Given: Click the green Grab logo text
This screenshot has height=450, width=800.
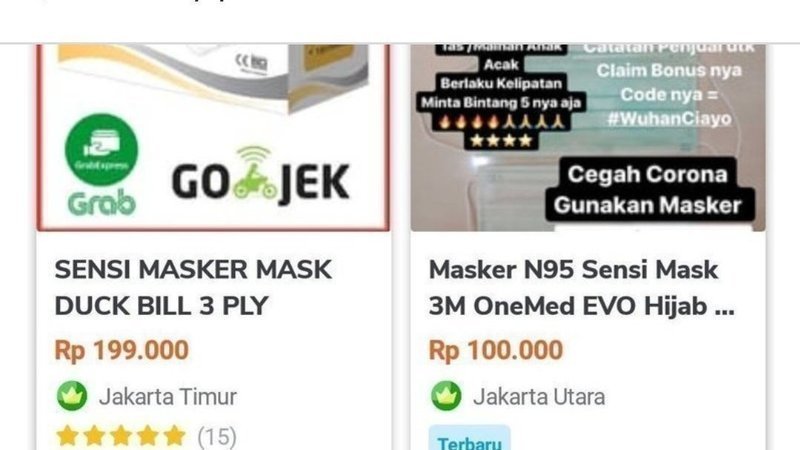Looking at the screenshot, I should (x=102, y=203).
